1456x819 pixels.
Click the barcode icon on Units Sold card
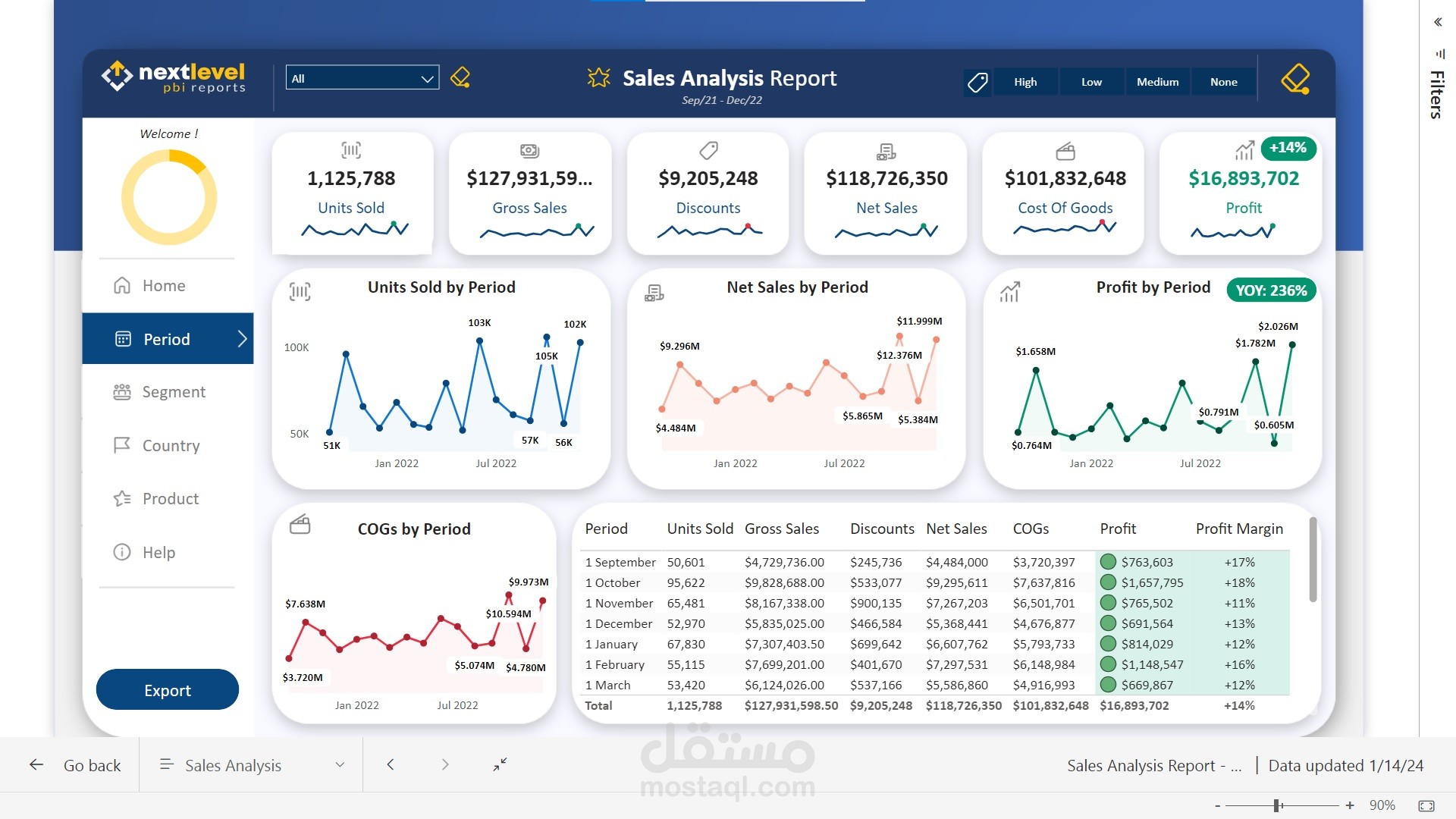350,150
